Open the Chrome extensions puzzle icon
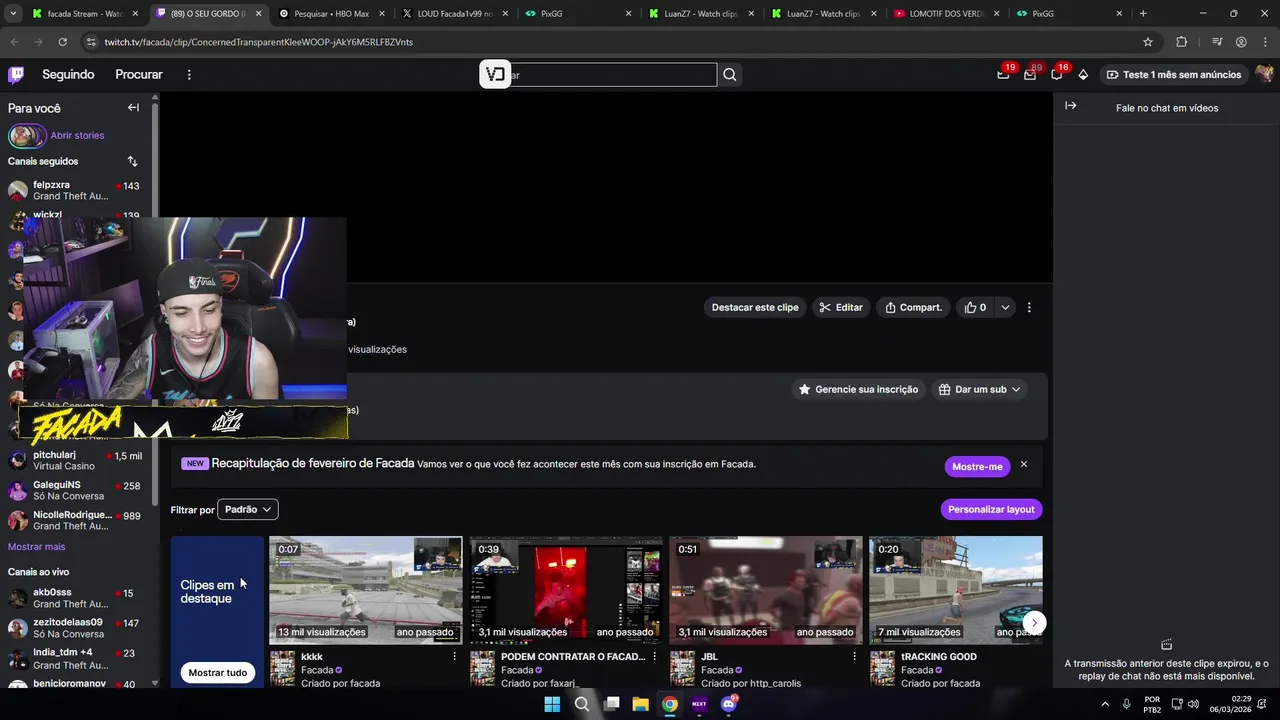 click(x=1182, y=42)
